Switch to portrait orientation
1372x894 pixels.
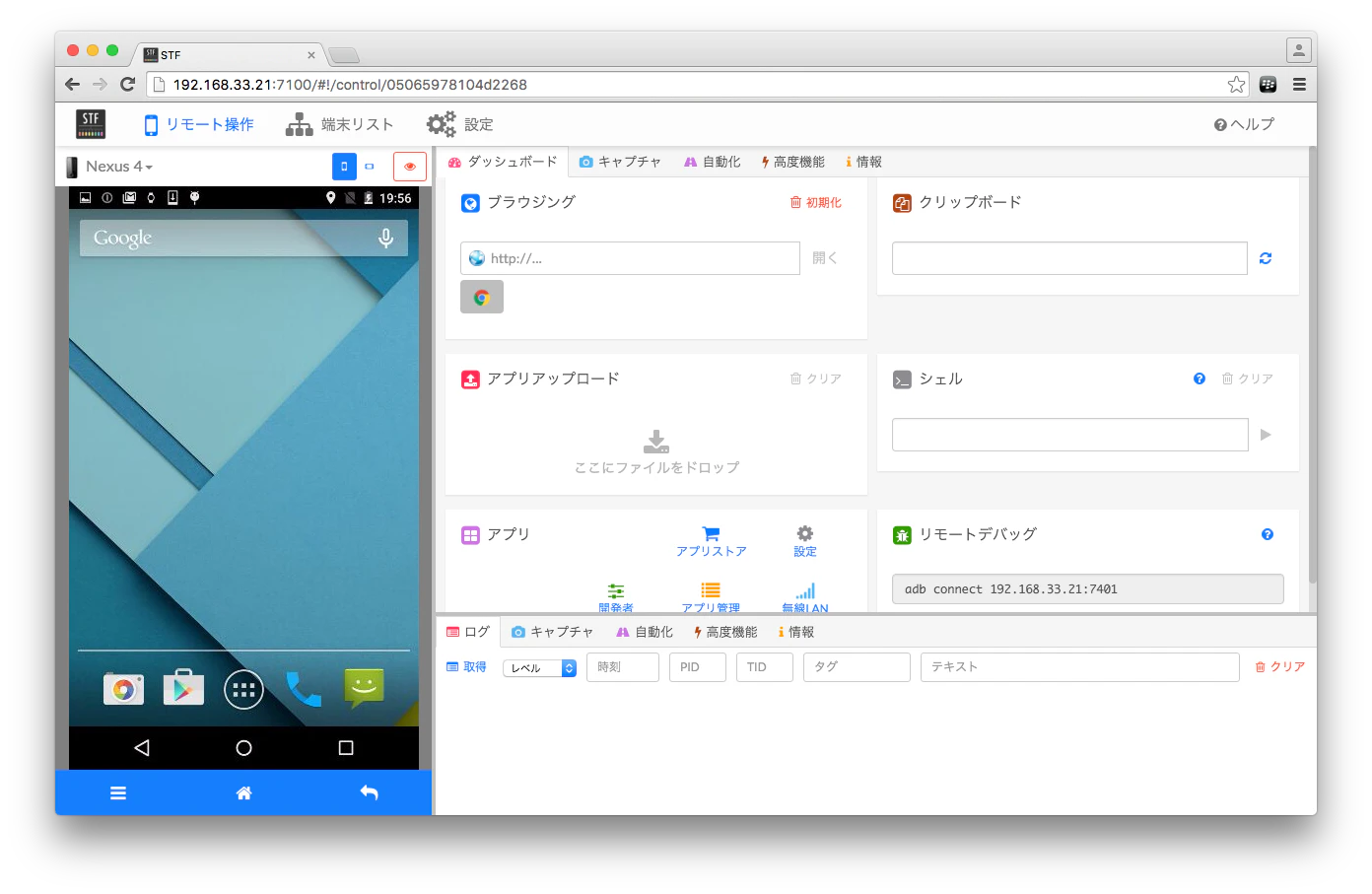tap(344, 167)
